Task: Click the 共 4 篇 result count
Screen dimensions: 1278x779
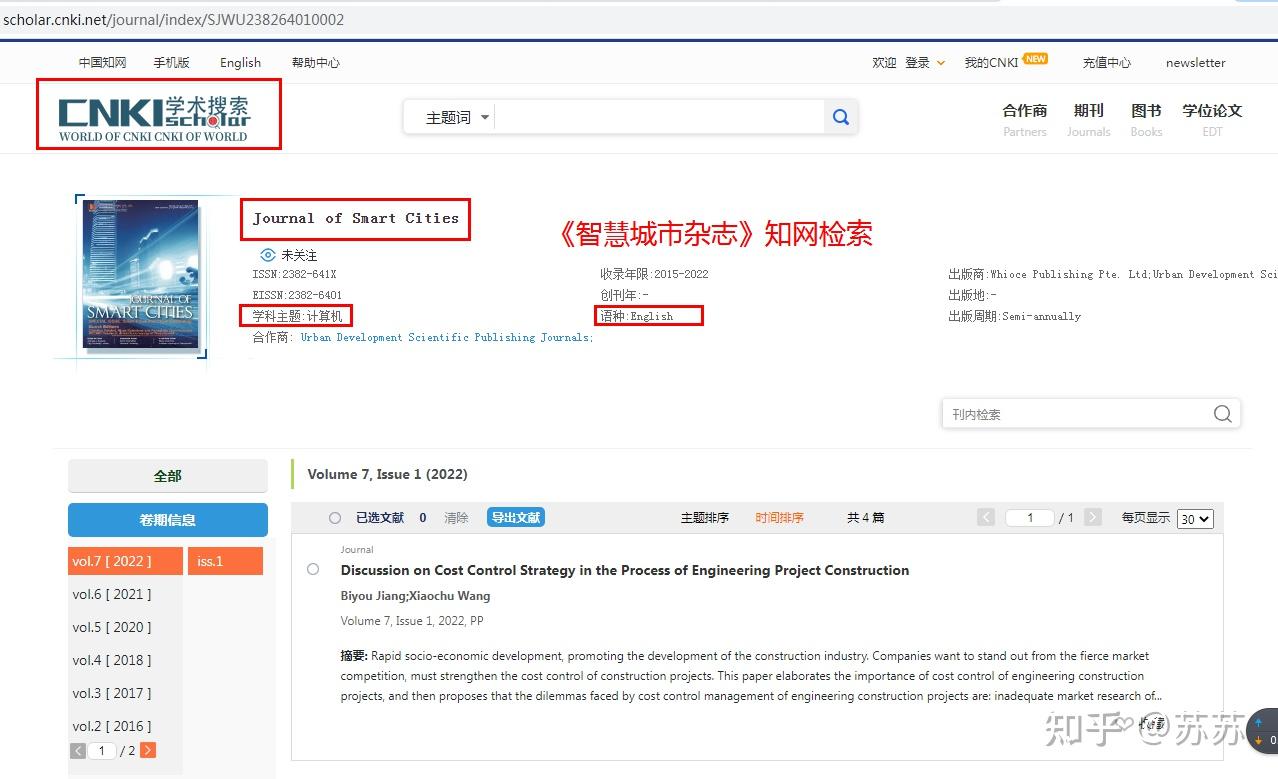Action: pos(865,517)
